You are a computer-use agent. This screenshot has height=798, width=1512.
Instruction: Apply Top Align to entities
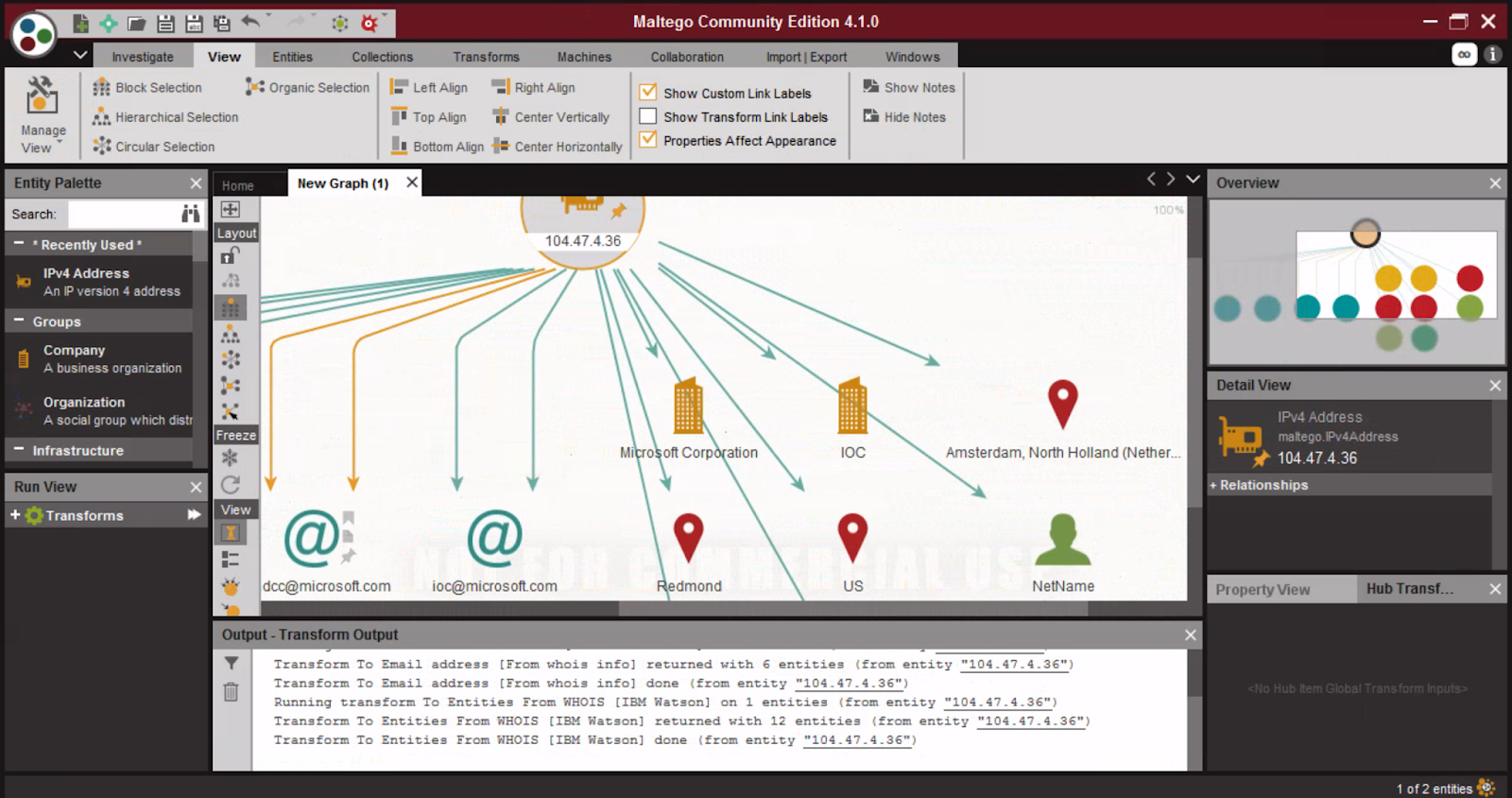click(428, 117)
